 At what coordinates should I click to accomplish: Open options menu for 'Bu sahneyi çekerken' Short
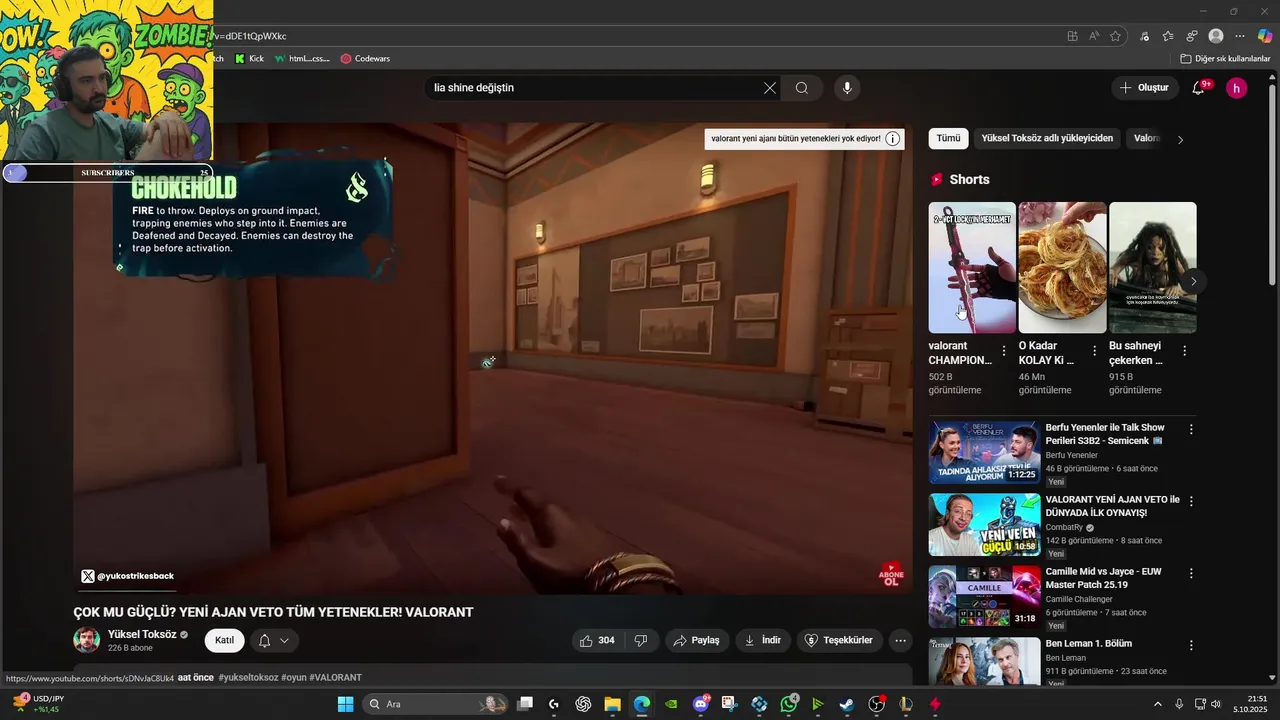(1184, 351)
